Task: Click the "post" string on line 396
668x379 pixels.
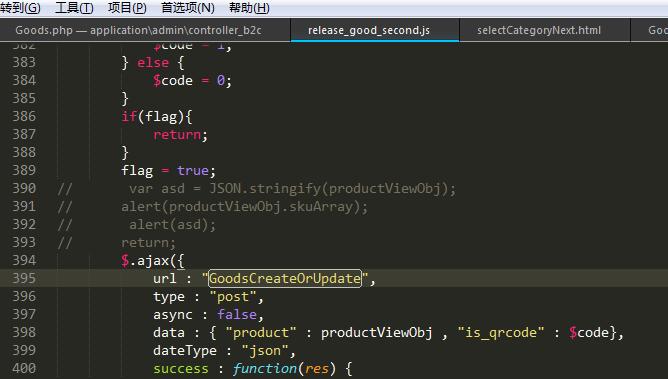Action: pos(233,296)
